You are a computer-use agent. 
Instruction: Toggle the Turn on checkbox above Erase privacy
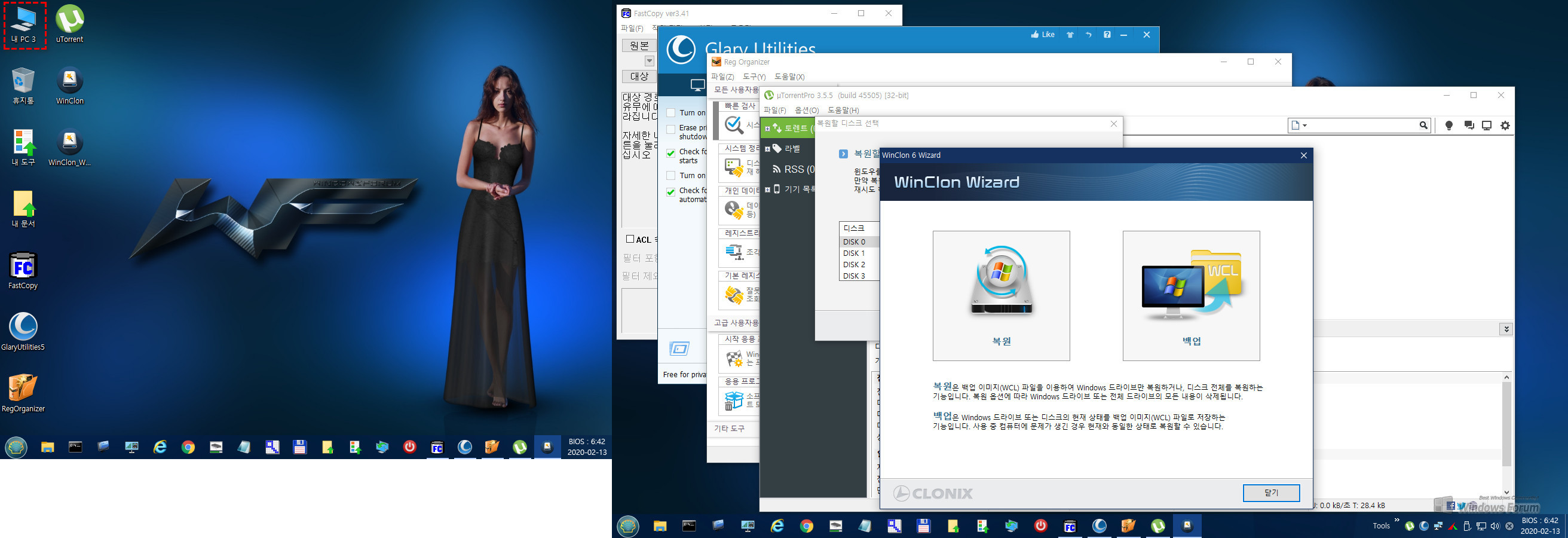click(671, 112)
